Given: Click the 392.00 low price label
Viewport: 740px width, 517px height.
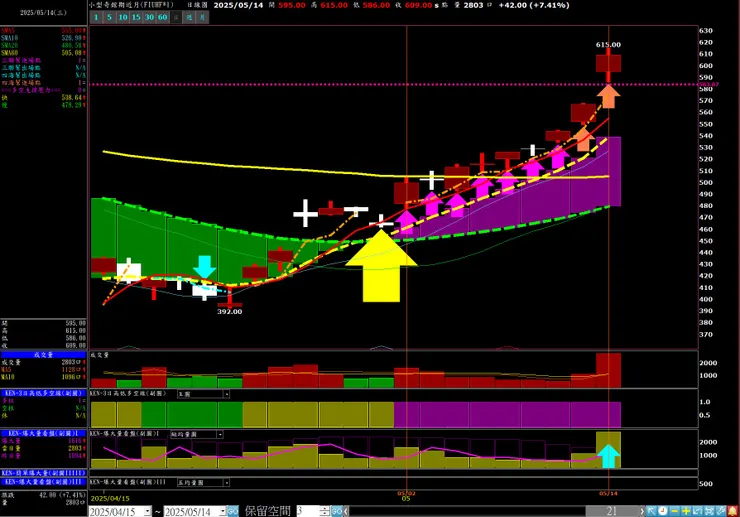Looking at the screenshot, I should (229, 312).
